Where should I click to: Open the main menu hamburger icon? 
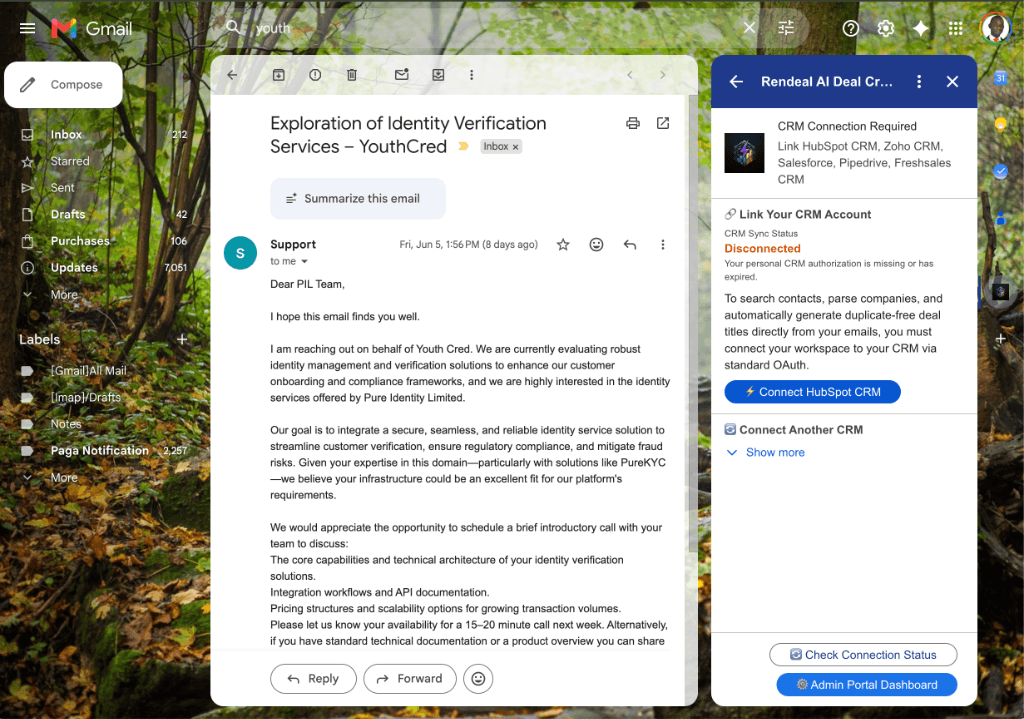[27, 28]
